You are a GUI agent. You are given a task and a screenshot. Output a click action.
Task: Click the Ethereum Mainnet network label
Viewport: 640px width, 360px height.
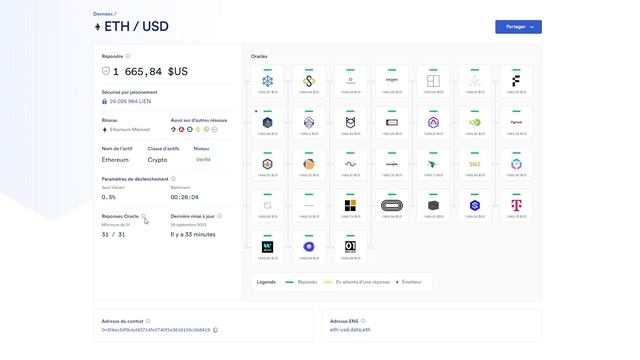(130, 129)
